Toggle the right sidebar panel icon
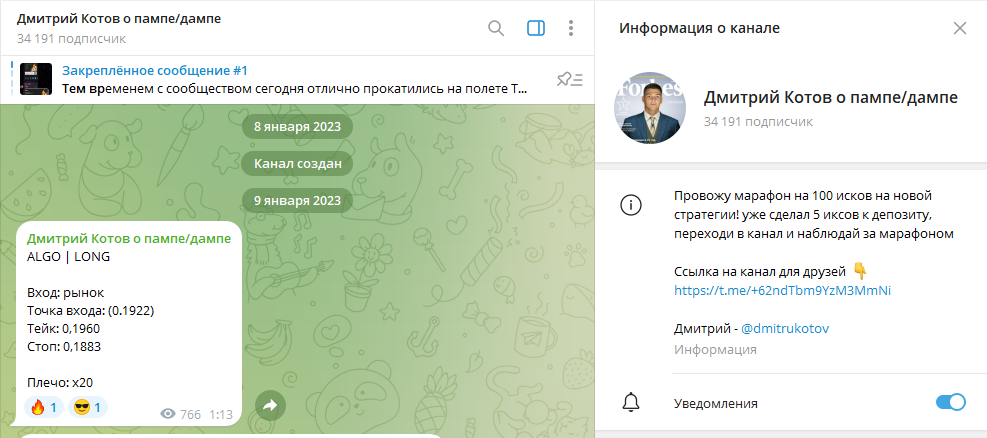 pyautogui.click(x=536, y=28)
